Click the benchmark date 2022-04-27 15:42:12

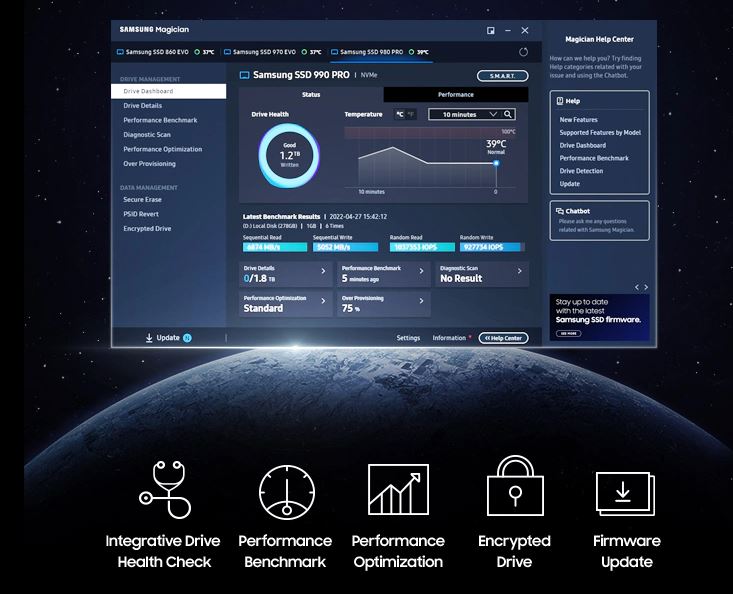pos(358,217)
